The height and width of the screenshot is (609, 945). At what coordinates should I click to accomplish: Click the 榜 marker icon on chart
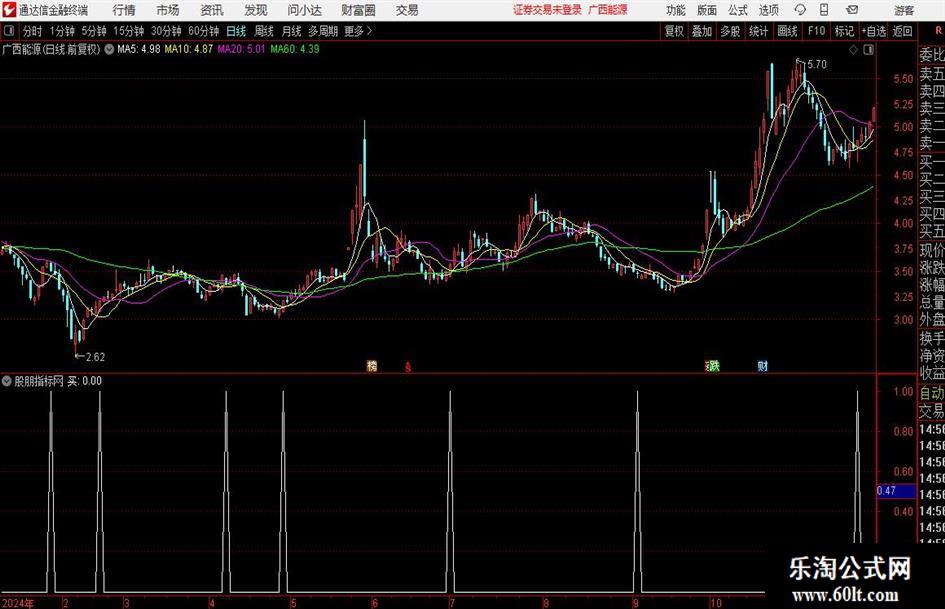372,366
